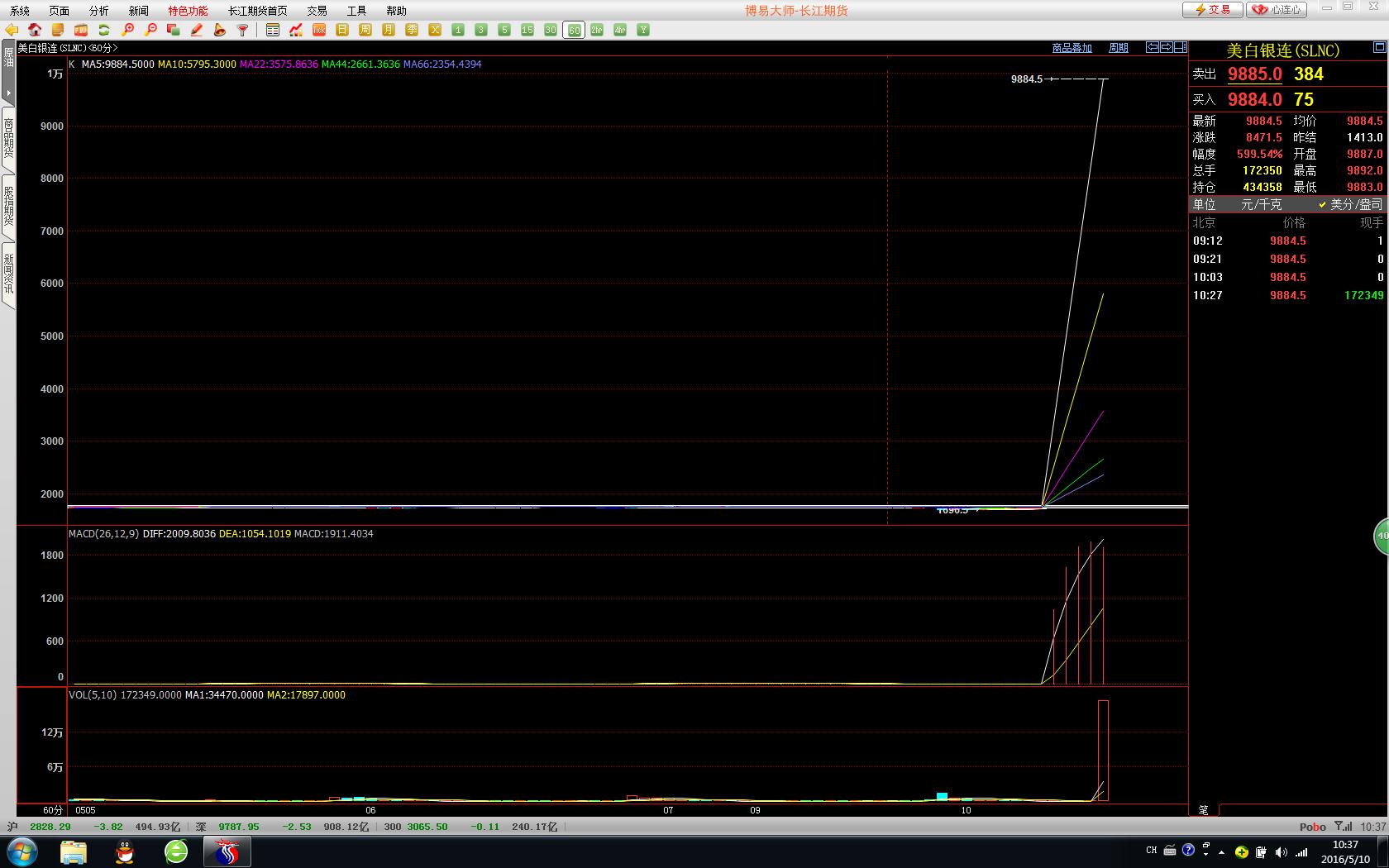Click the 交易 lightning button
The width and height of the screenshot is (1389, 868).
click(x=1212, y=10)
